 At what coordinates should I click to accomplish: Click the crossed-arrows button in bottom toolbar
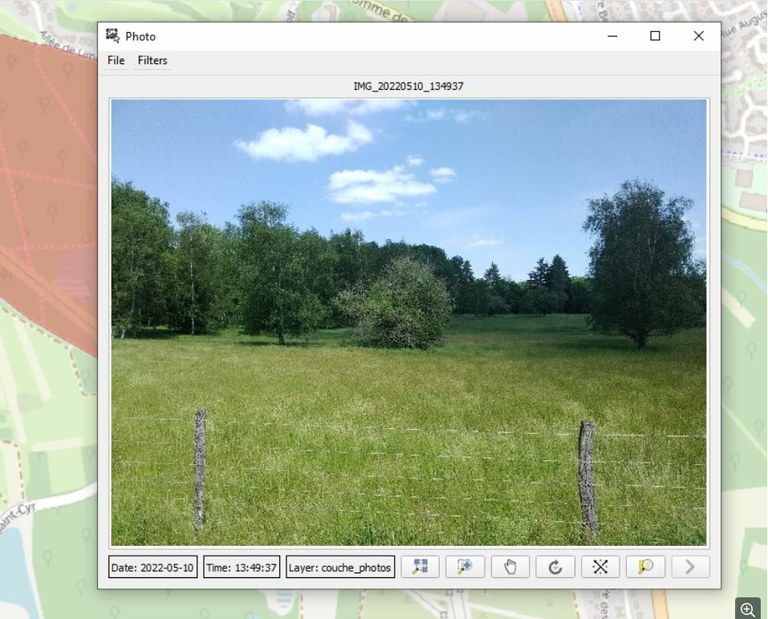coord(600,567)
